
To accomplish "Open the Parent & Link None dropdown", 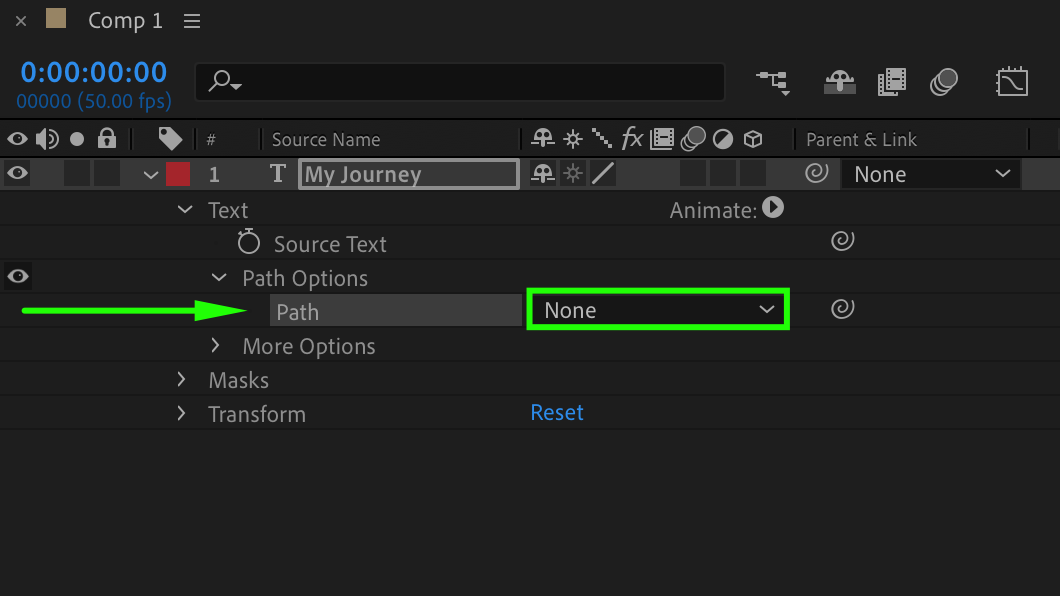I will tap(931, 174).
